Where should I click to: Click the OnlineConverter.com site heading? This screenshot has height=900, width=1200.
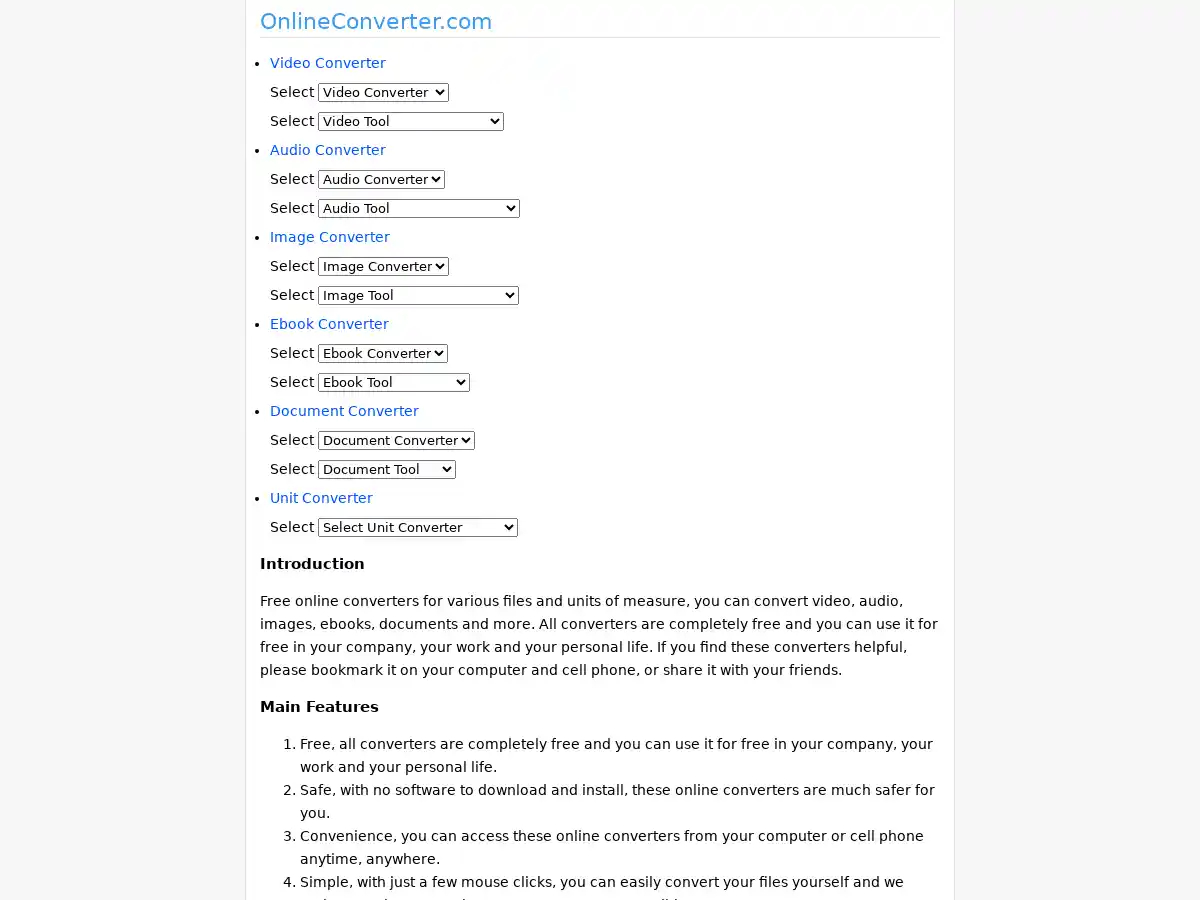click(376, 21)
